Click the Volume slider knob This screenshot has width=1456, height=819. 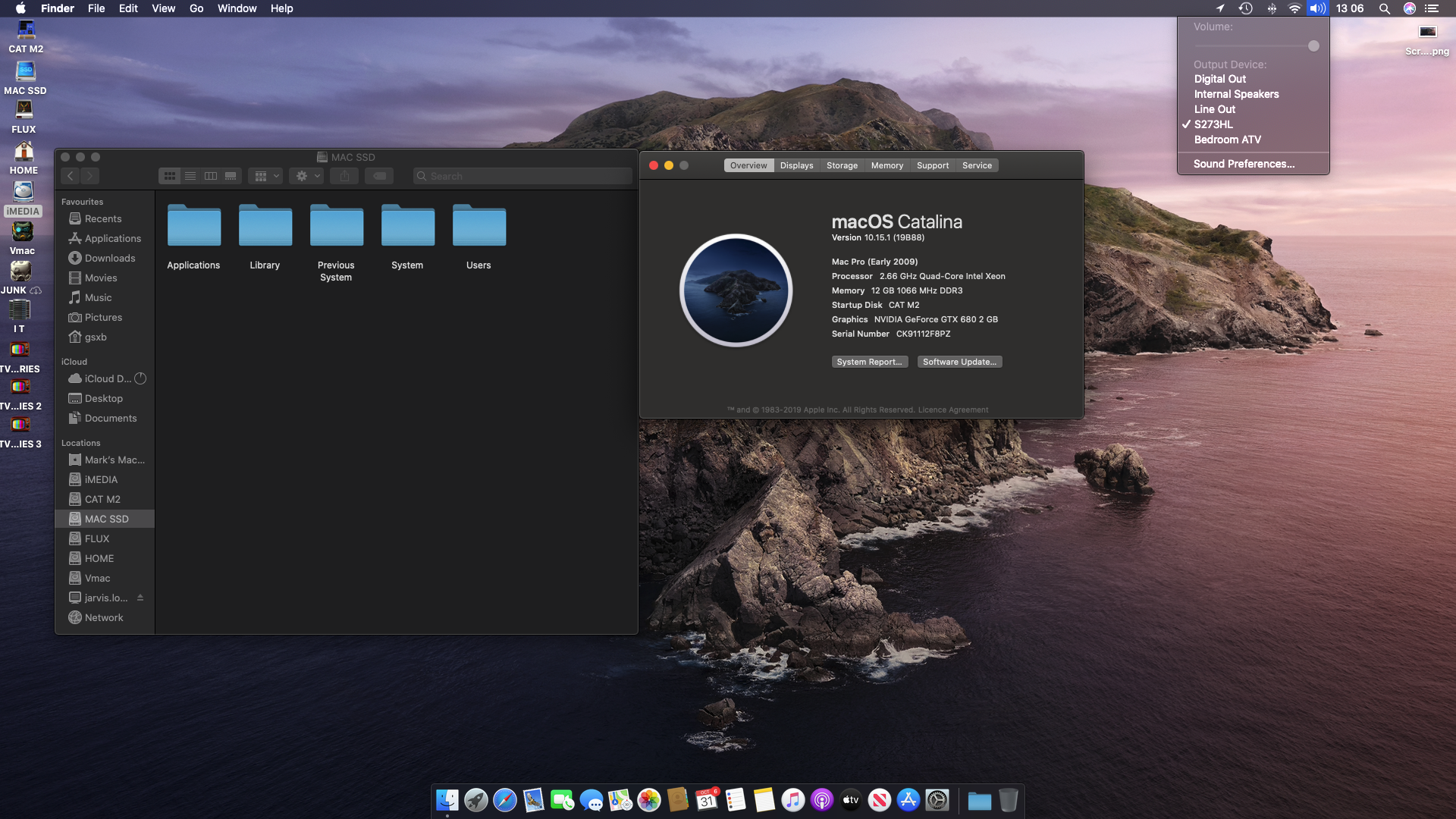(x=1313, y=46)
